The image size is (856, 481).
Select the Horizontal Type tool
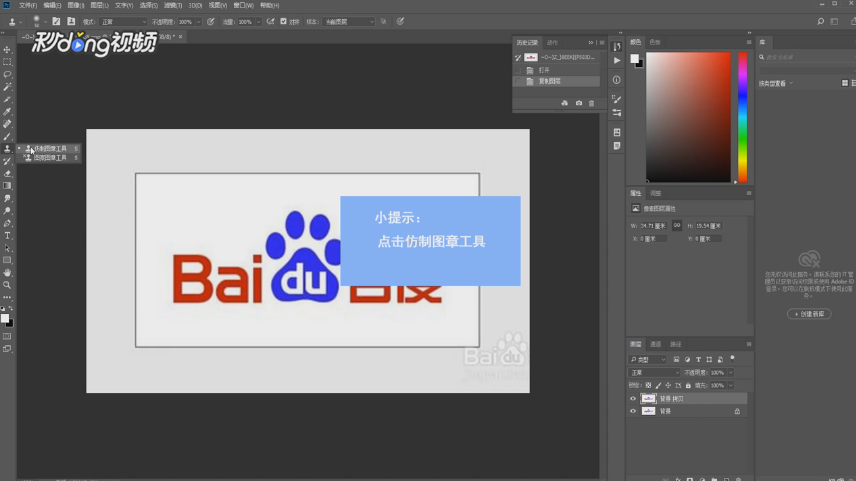(7, 236)
